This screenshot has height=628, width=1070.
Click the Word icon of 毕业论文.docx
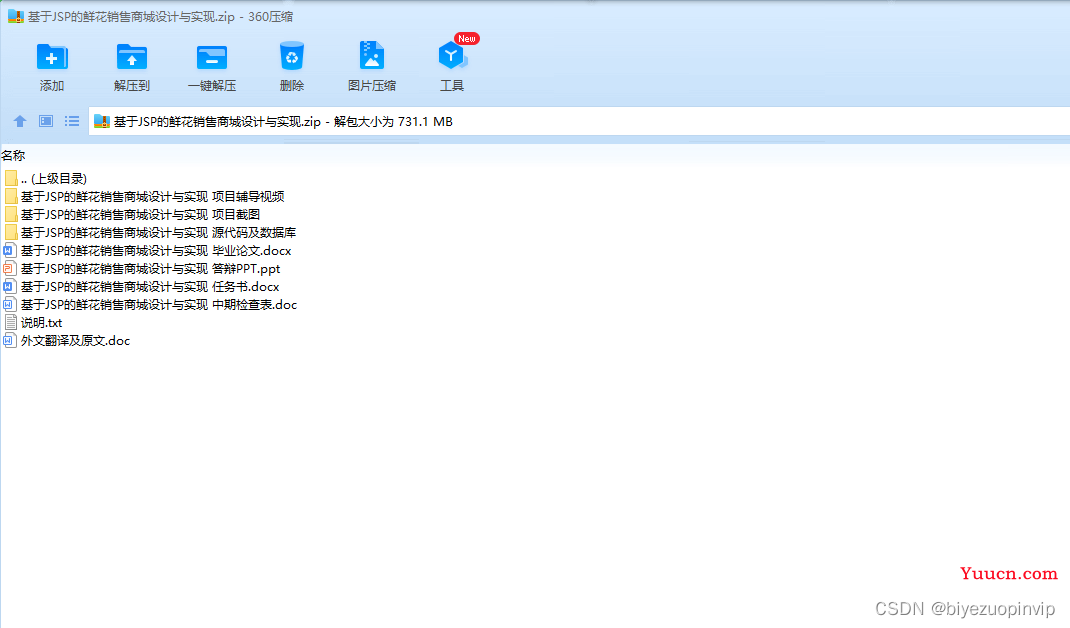coord(10,251)
